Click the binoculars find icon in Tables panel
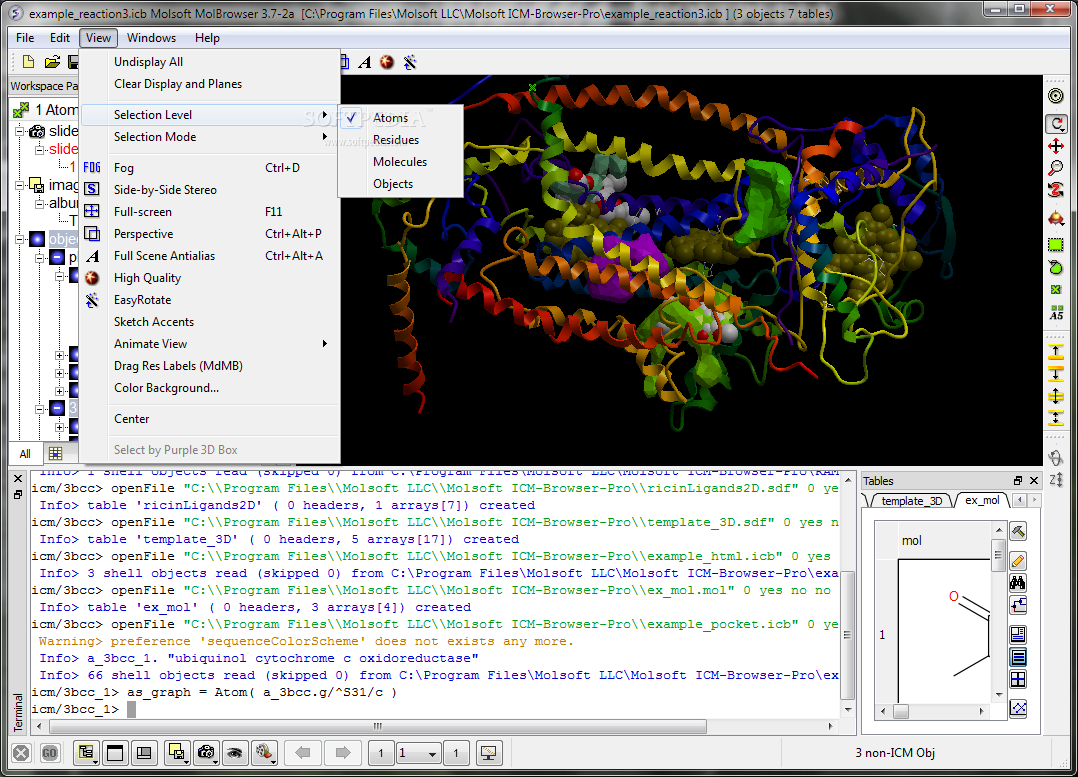This screenshot has width=1078, height=777. pyautogui.click(x=1018, y=583)
